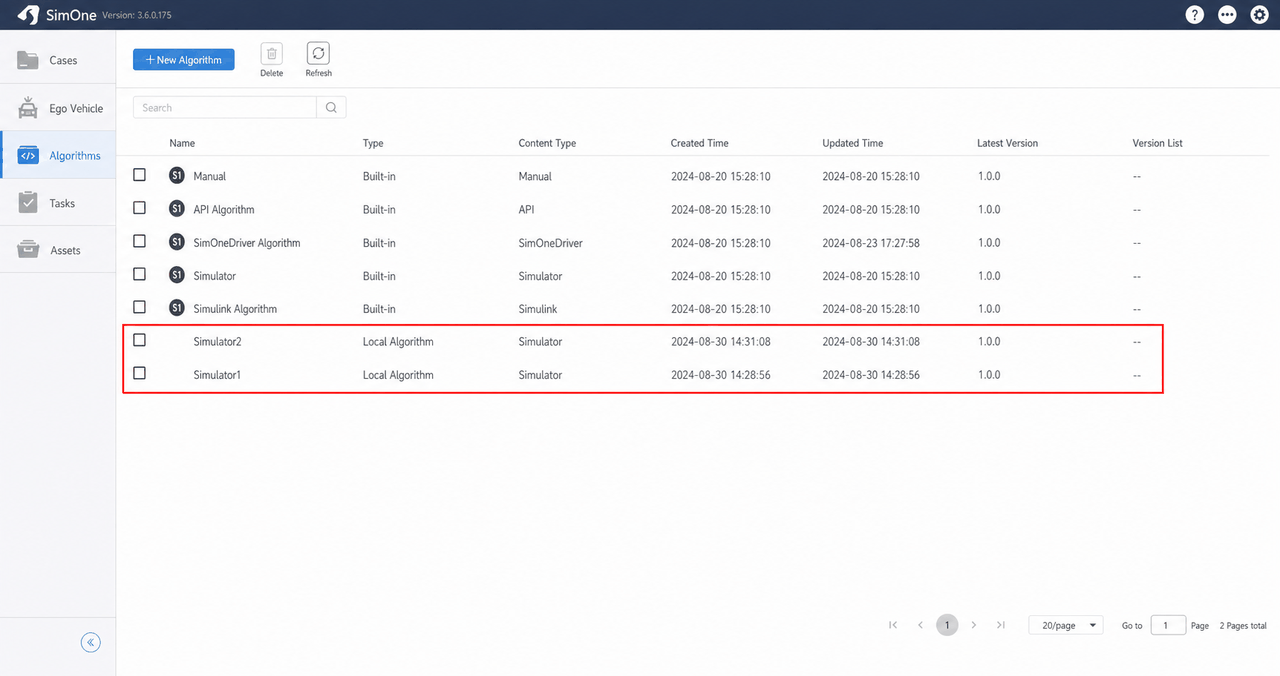This screenshot has height=676, width=1280.
Task: Open the Cases section
Action: [x=58, y=60]
